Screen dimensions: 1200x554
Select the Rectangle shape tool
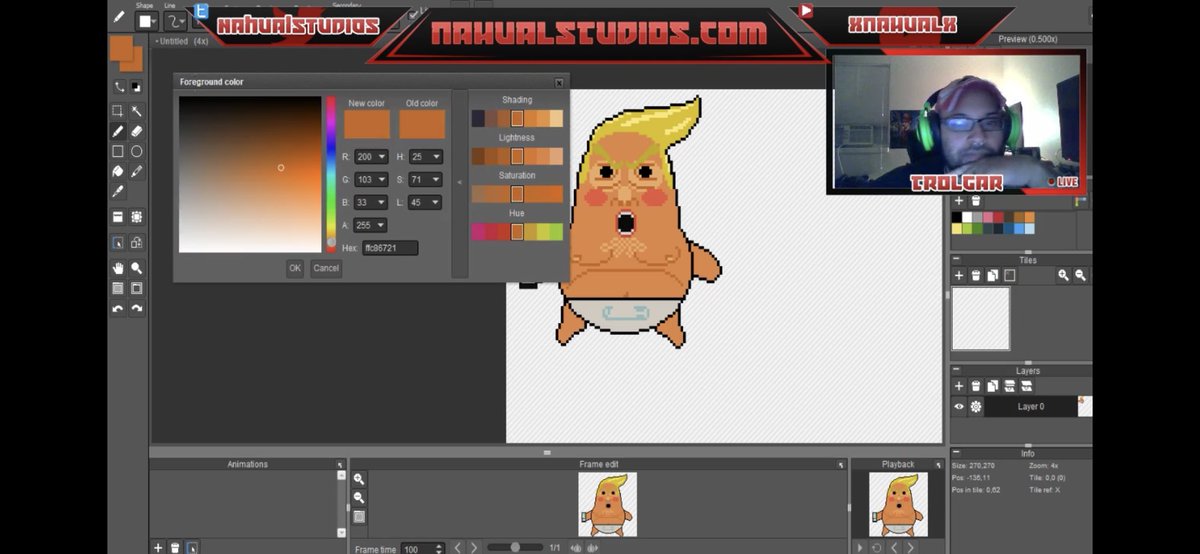pos(118,151)
